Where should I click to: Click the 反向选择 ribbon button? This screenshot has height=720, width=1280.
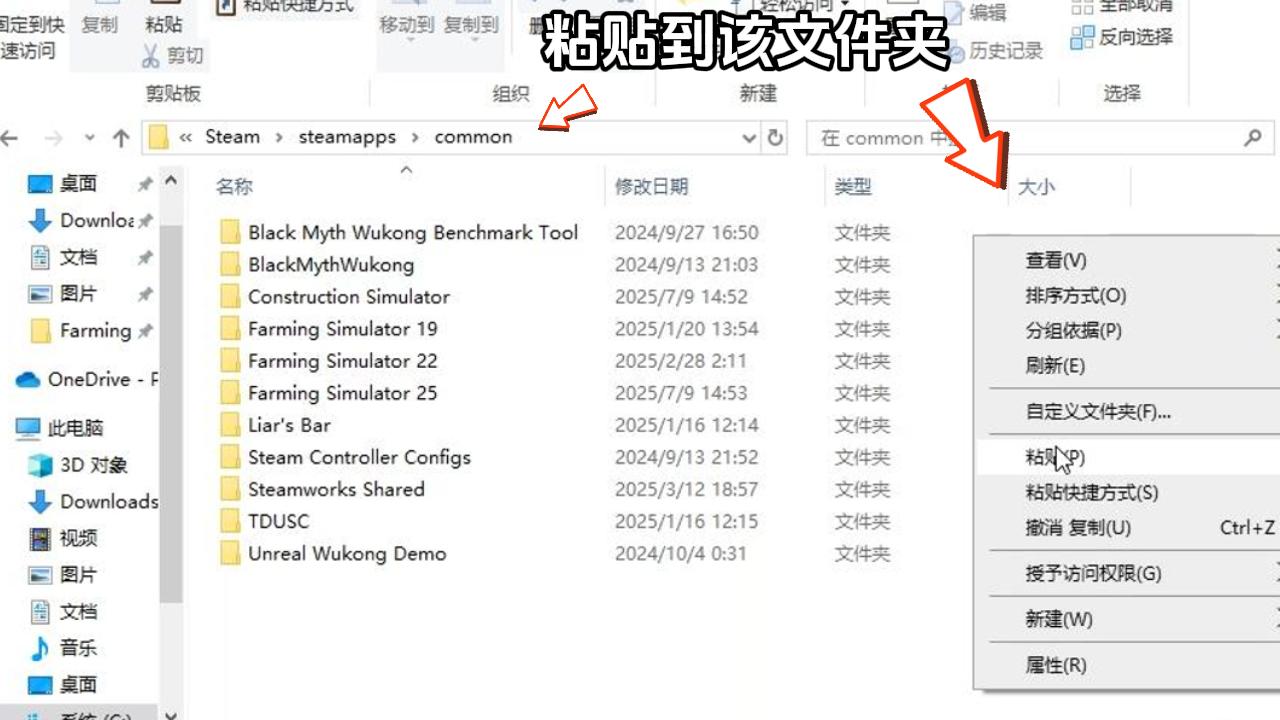tap(1122, 38)
